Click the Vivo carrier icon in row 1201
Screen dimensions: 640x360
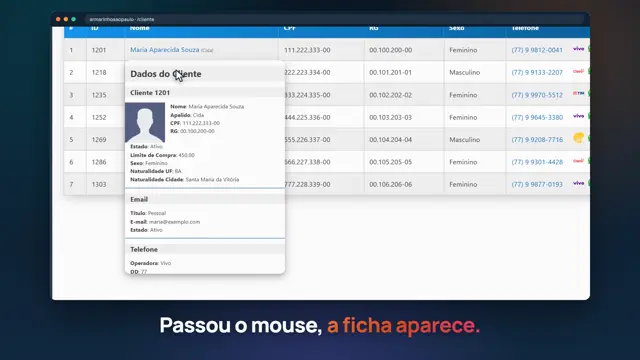[x=578, y=49]
